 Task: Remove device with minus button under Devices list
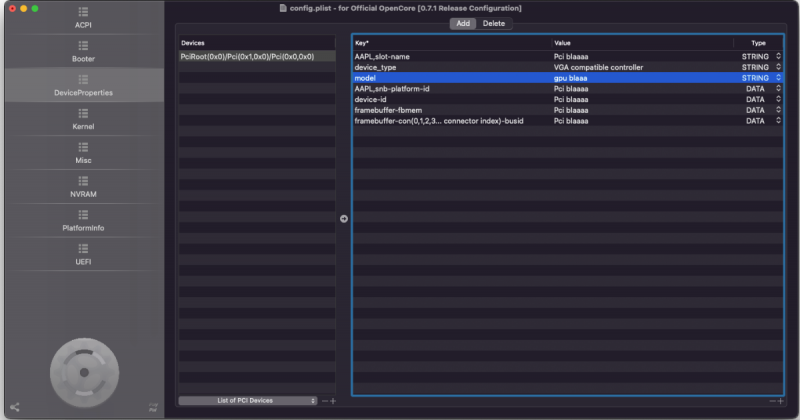point(324,401)
